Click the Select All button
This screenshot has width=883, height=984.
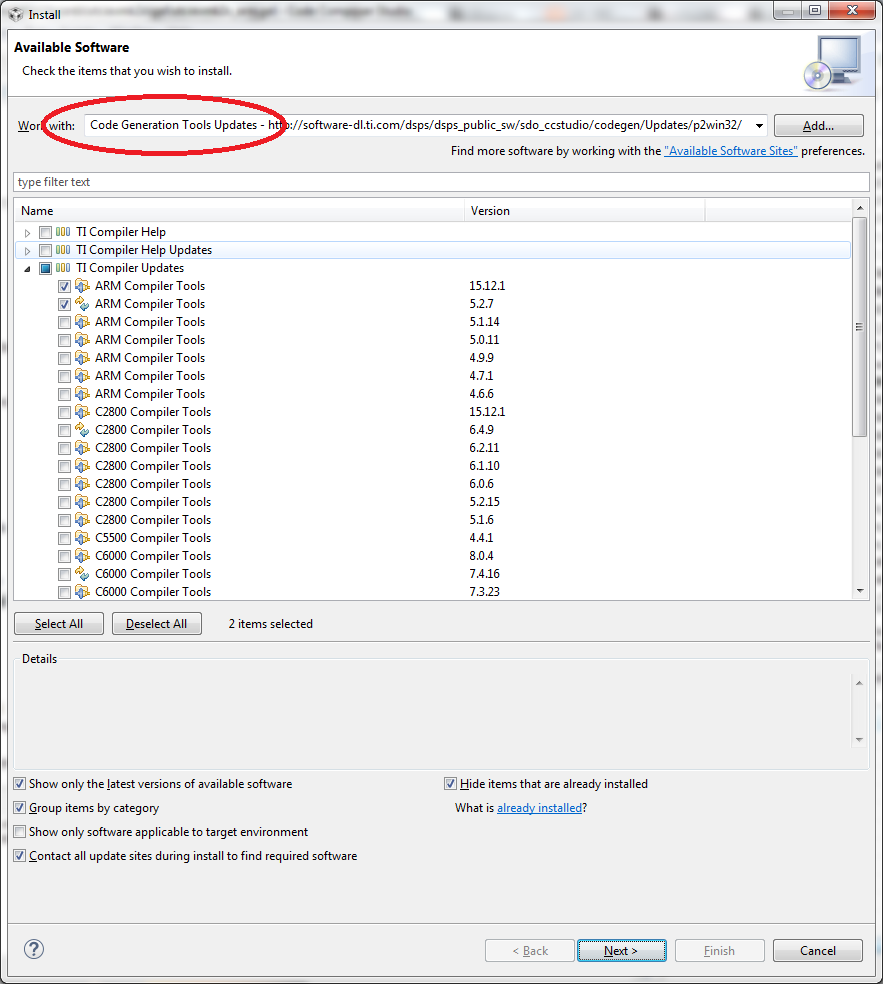tap(59, 624)
